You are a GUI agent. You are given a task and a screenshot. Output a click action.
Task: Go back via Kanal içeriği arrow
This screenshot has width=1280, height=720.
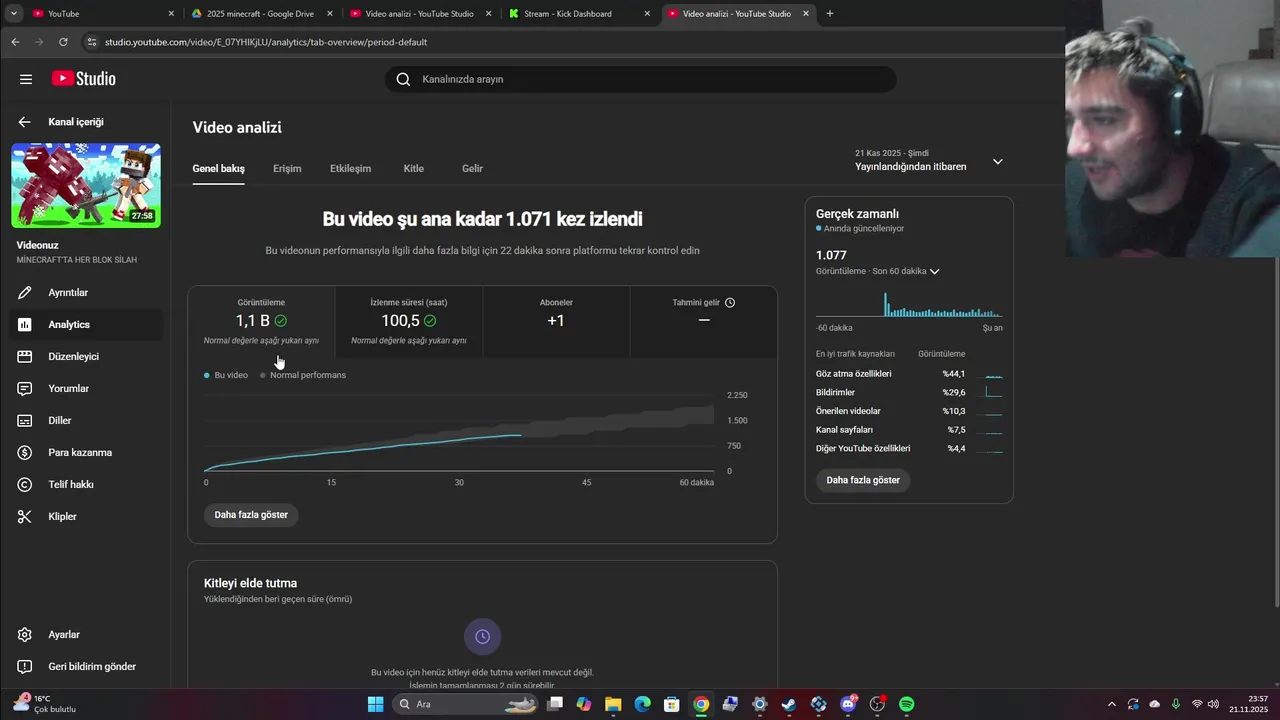[x=24, y=122]
